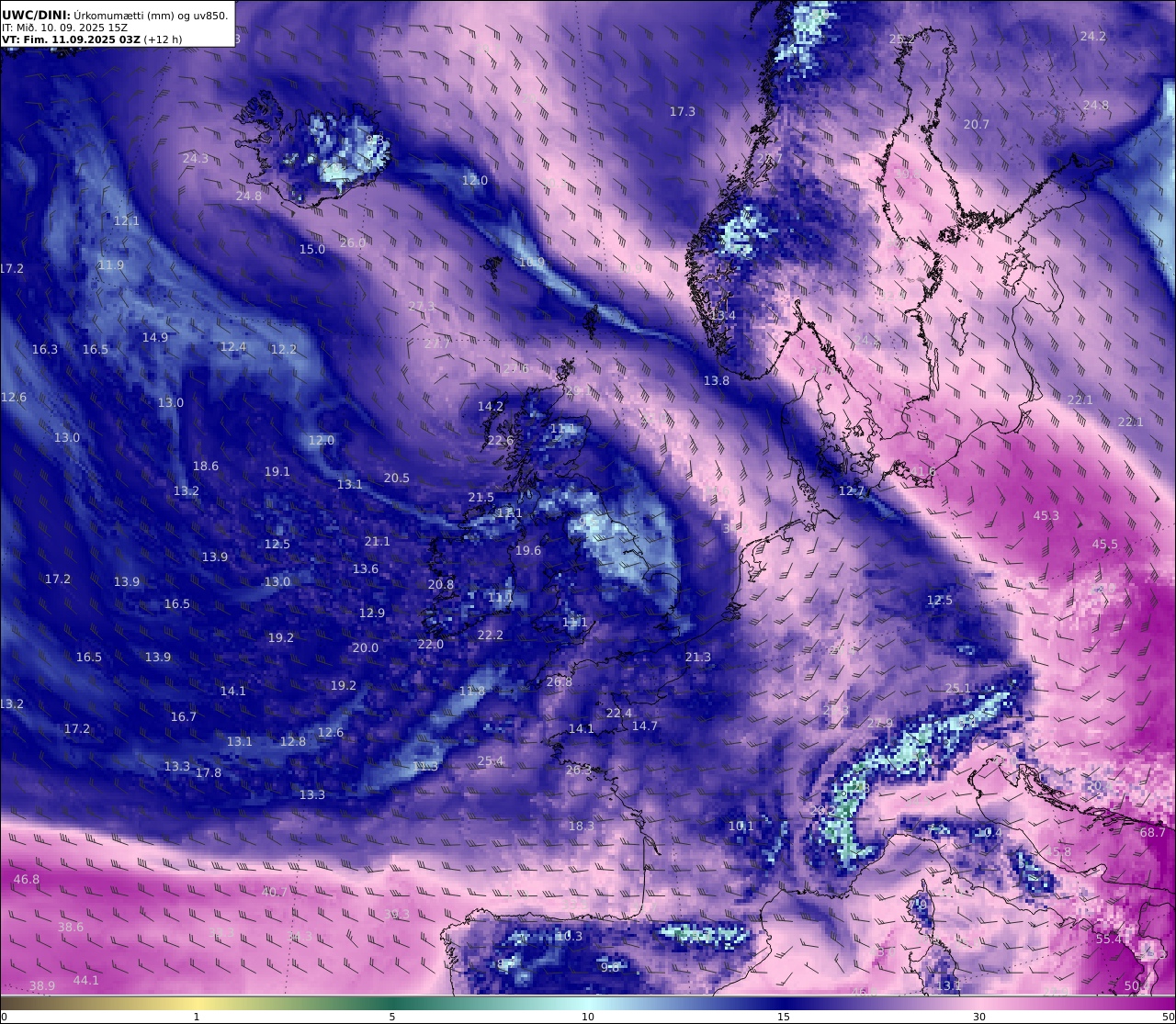
Task: Click the valid time line 'VT: Fim. 11.09.2025 03Z'
Action: (x=70, y=39)
